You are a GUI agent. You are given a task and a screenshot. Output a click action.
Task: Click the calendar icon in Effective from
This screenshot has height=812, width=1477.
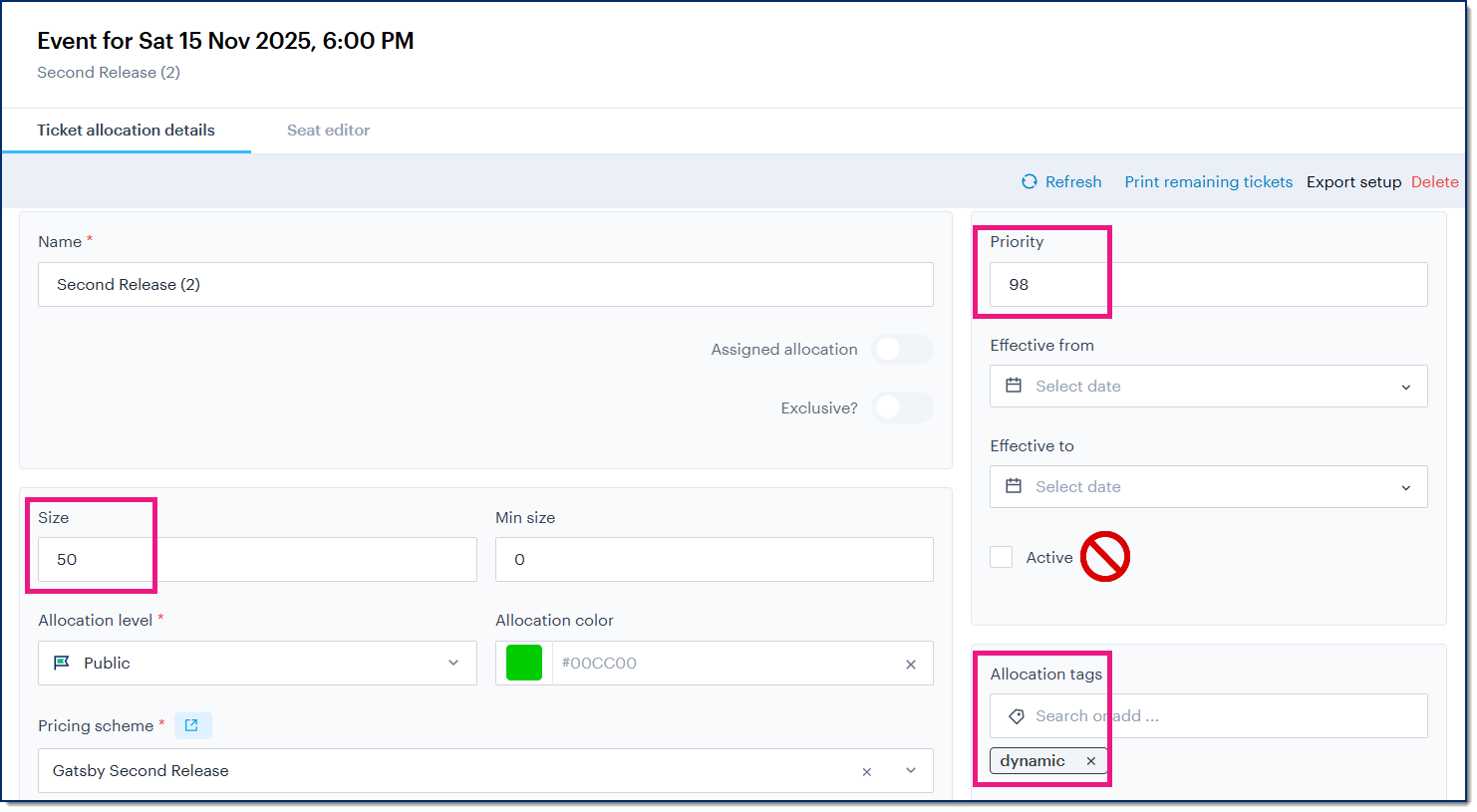[x=1014, y=386]
